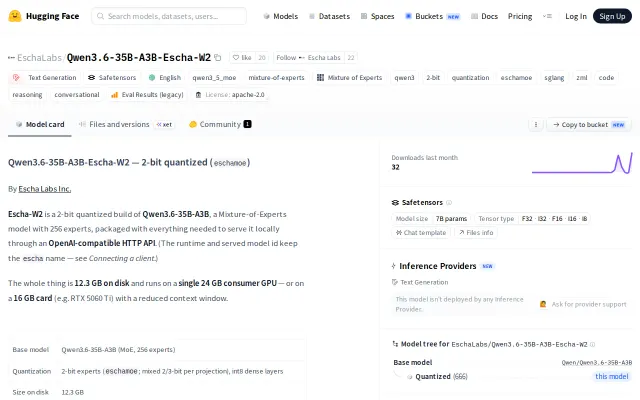Select the conversational tag
This screenshot has width=640, height=400.
[77, 95]
